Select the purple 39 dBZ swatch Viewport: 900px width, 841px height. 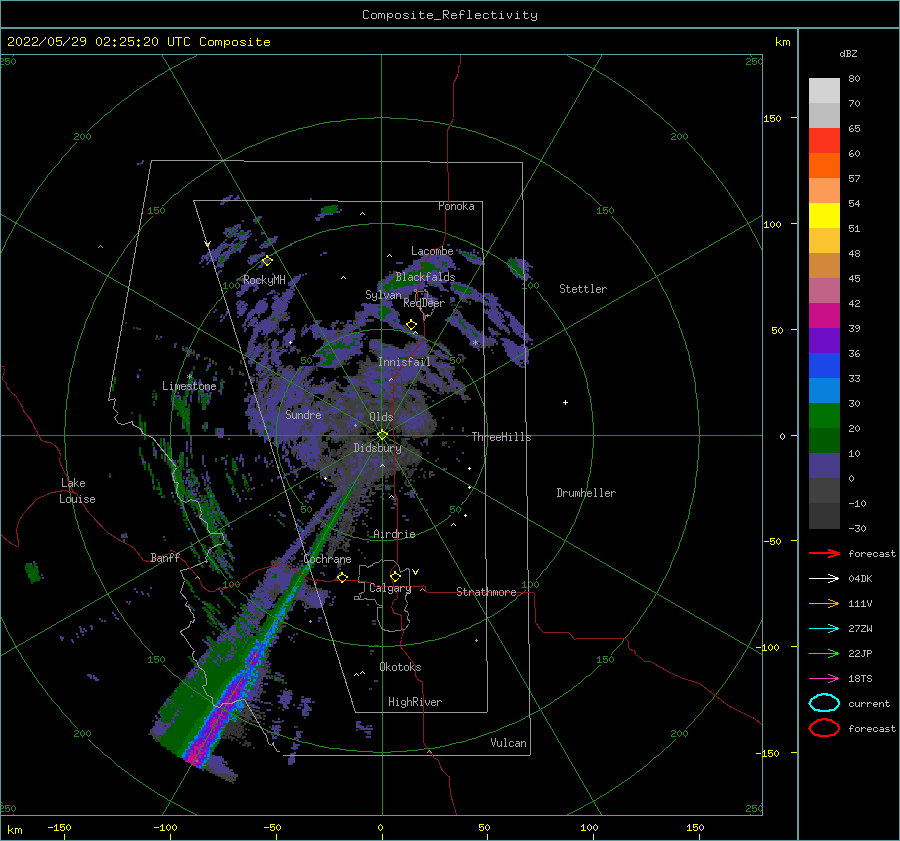pyautogui.click(x=824, y=341)
